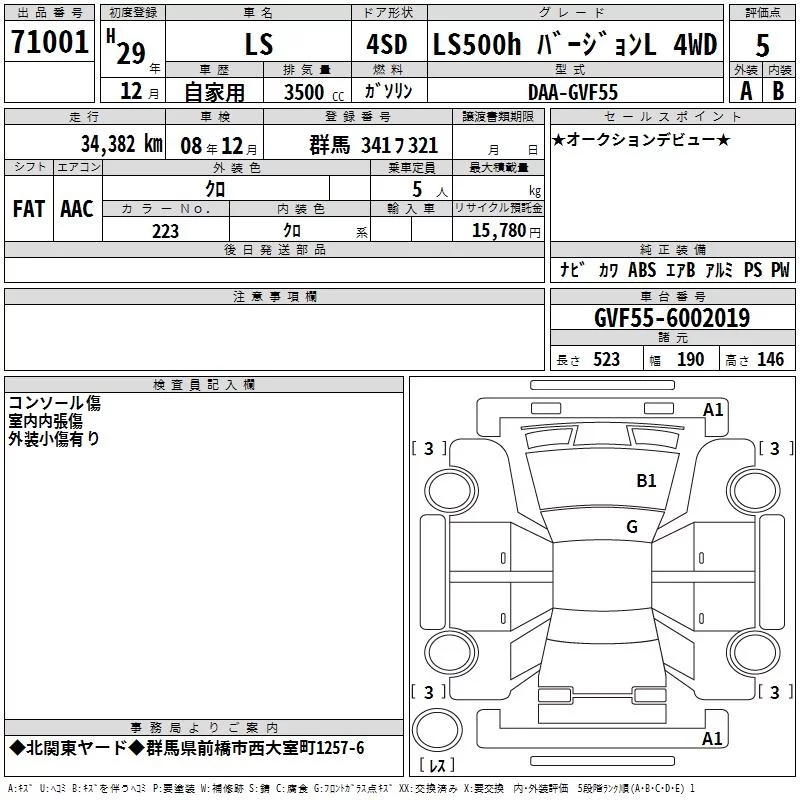Click the yard address 群馬県前橋市西大室町1257-6

[255, 748]
